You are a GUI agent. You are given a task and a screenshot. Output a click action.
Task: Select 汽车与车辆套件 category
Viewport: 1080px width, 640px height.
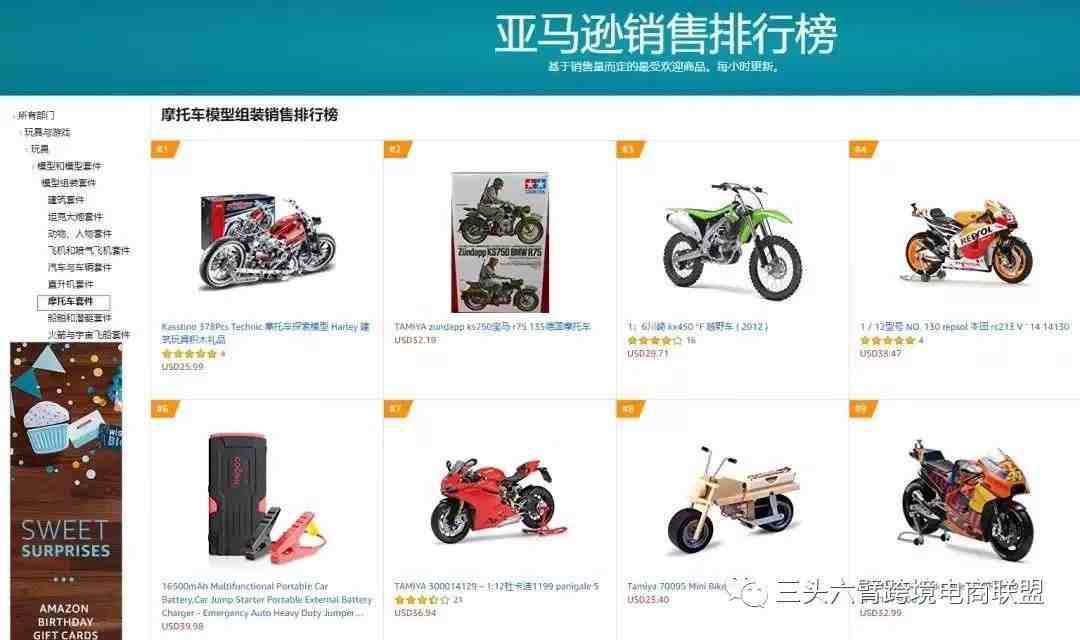pyautogui.click(x=79, y=267)
